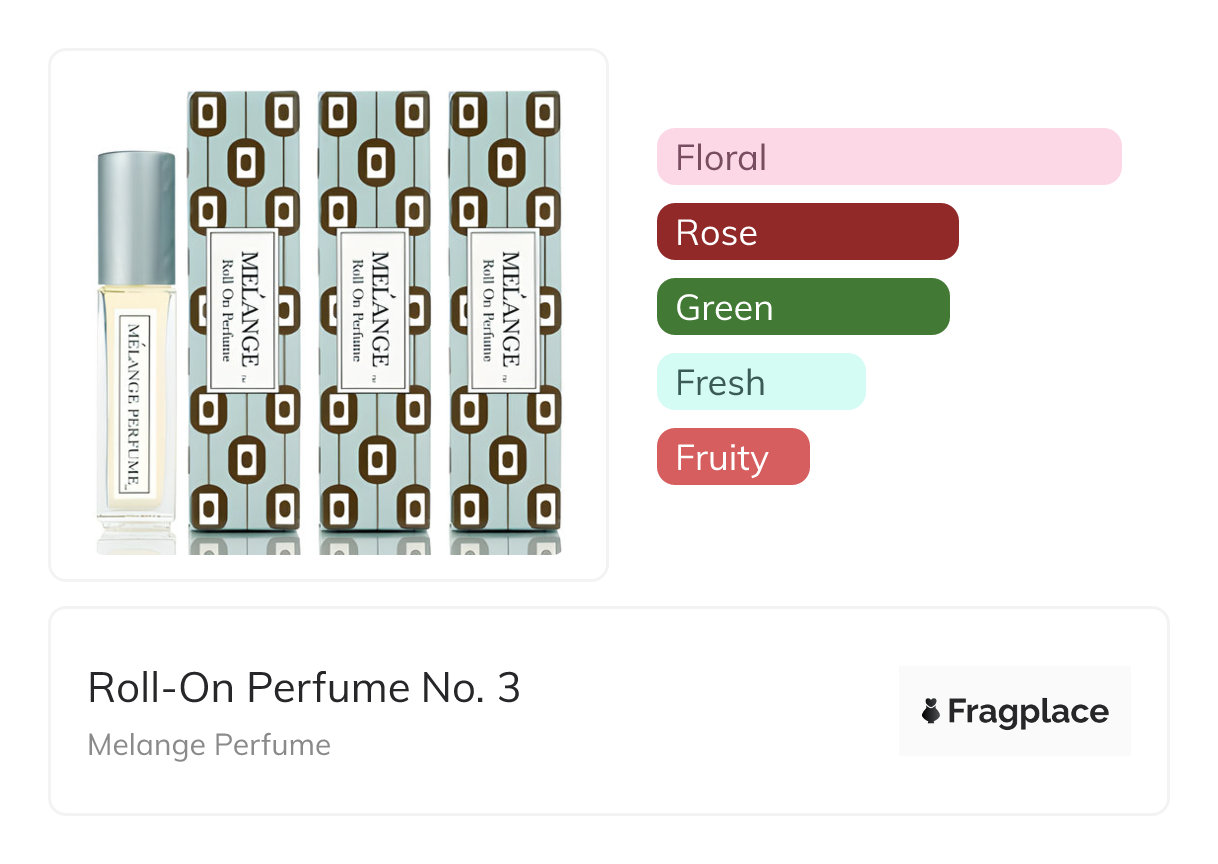Click the white label on the middle box
This screenshot has height=864, width=1218.
[373, 310]
